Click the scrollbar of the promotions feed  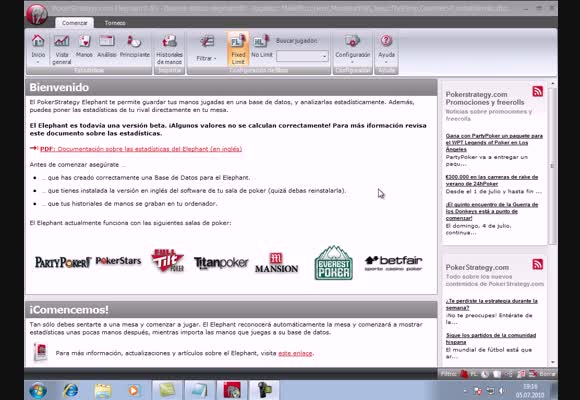(552, 166)
